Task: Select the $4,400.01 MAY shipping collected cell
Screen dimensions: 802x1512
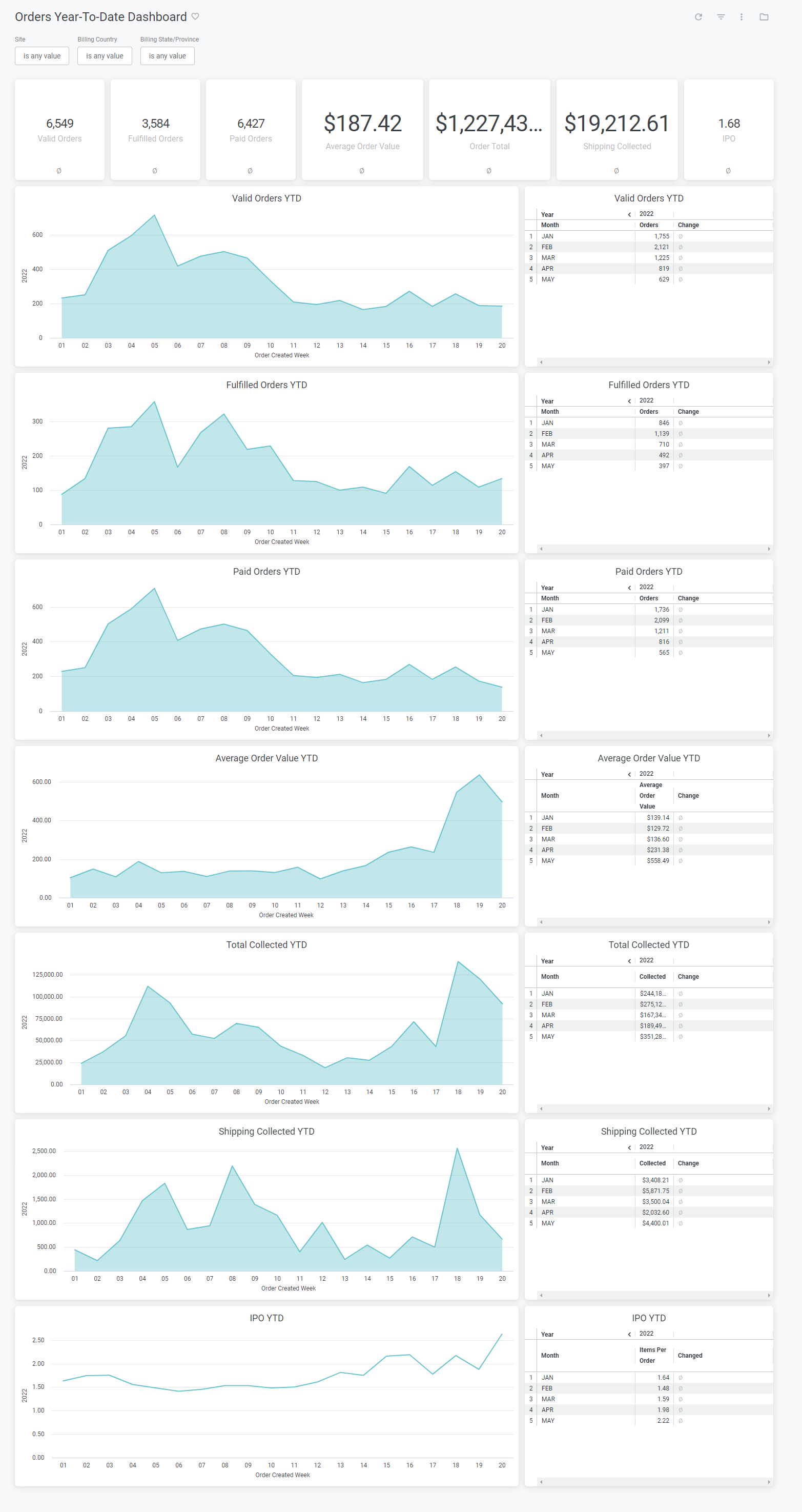Action: pyautogui.click(x=653, y=1223)
